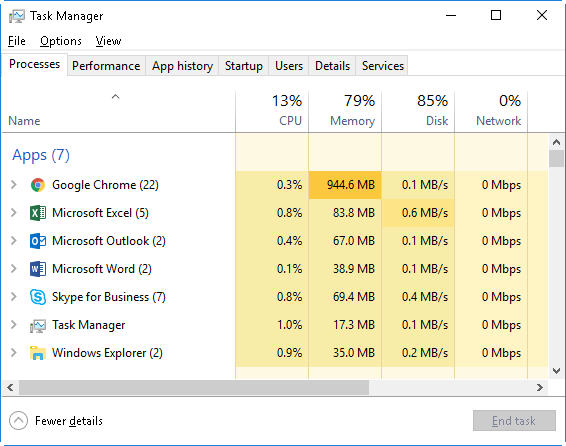The height and width of the screenshot is (446, 566).
Task: Open the View menu
Action: [x=108, y=41]
